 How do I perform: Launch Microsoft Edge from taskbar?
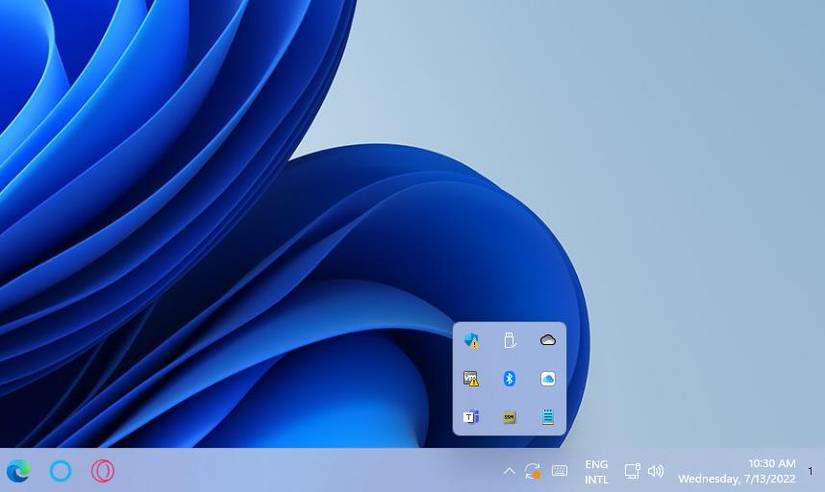pyautogui.click(x=18, y=470)
